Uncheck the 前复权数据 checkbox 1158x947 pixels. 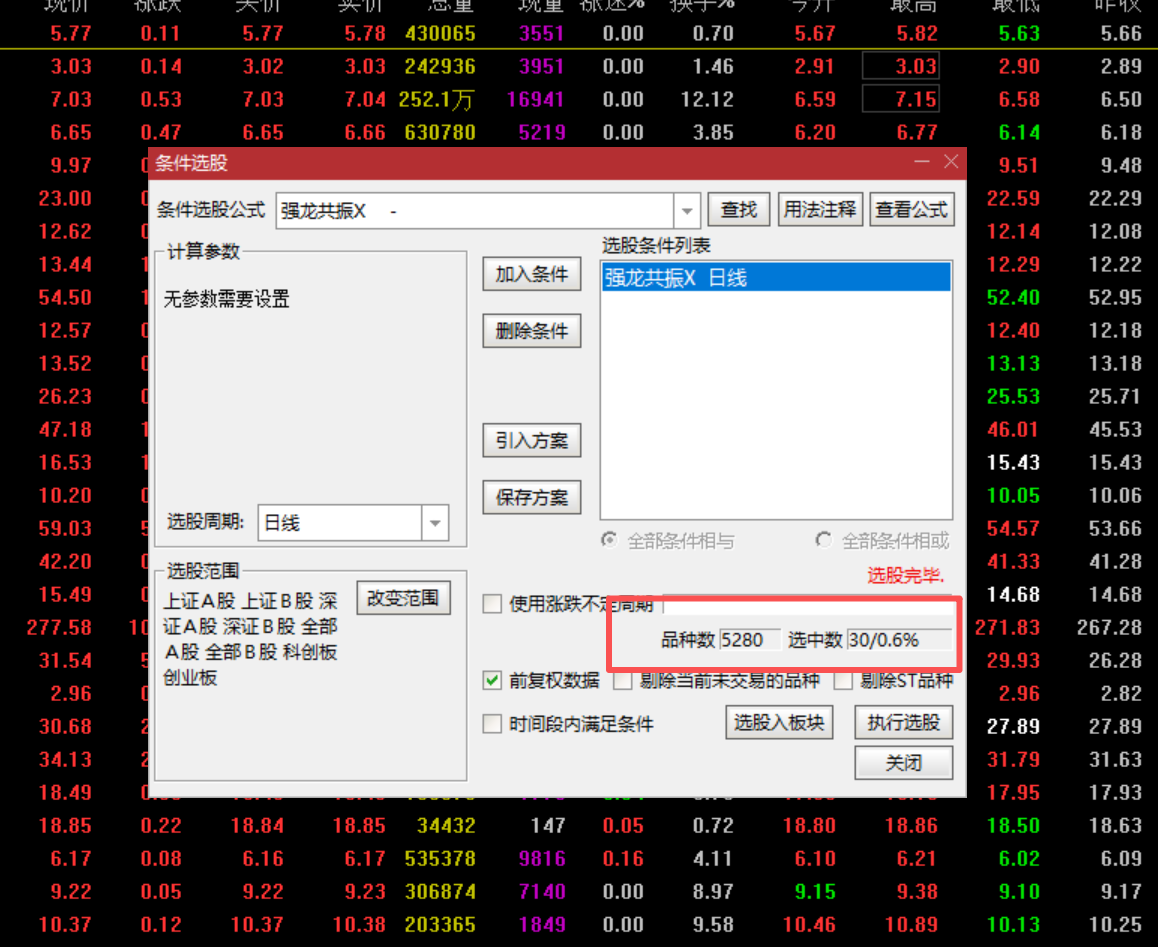pos(492,681)
